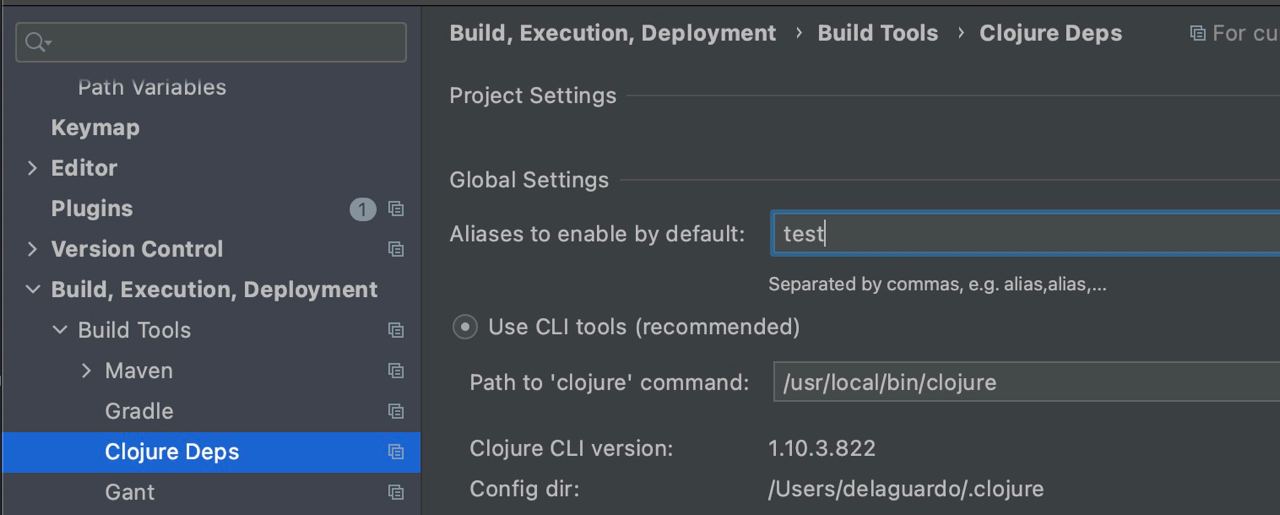This screenshot has height=515, width=1280.
Task: Click project-level icon beside Gradle
Action: click(396, 411)
